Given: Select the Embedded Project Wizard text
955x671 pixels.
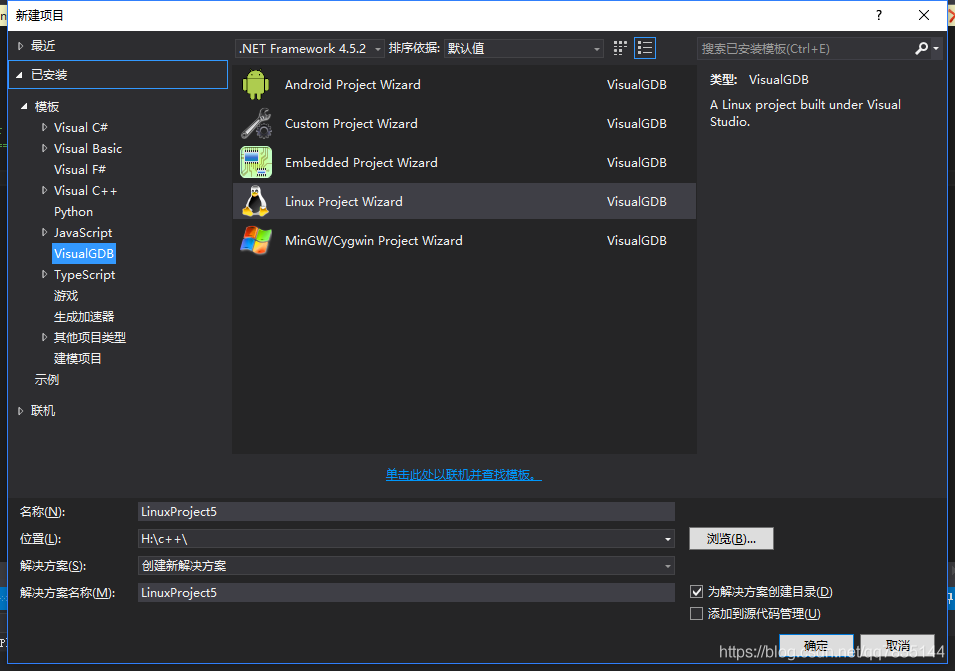Looking at the screenshot, I should 361,163.
